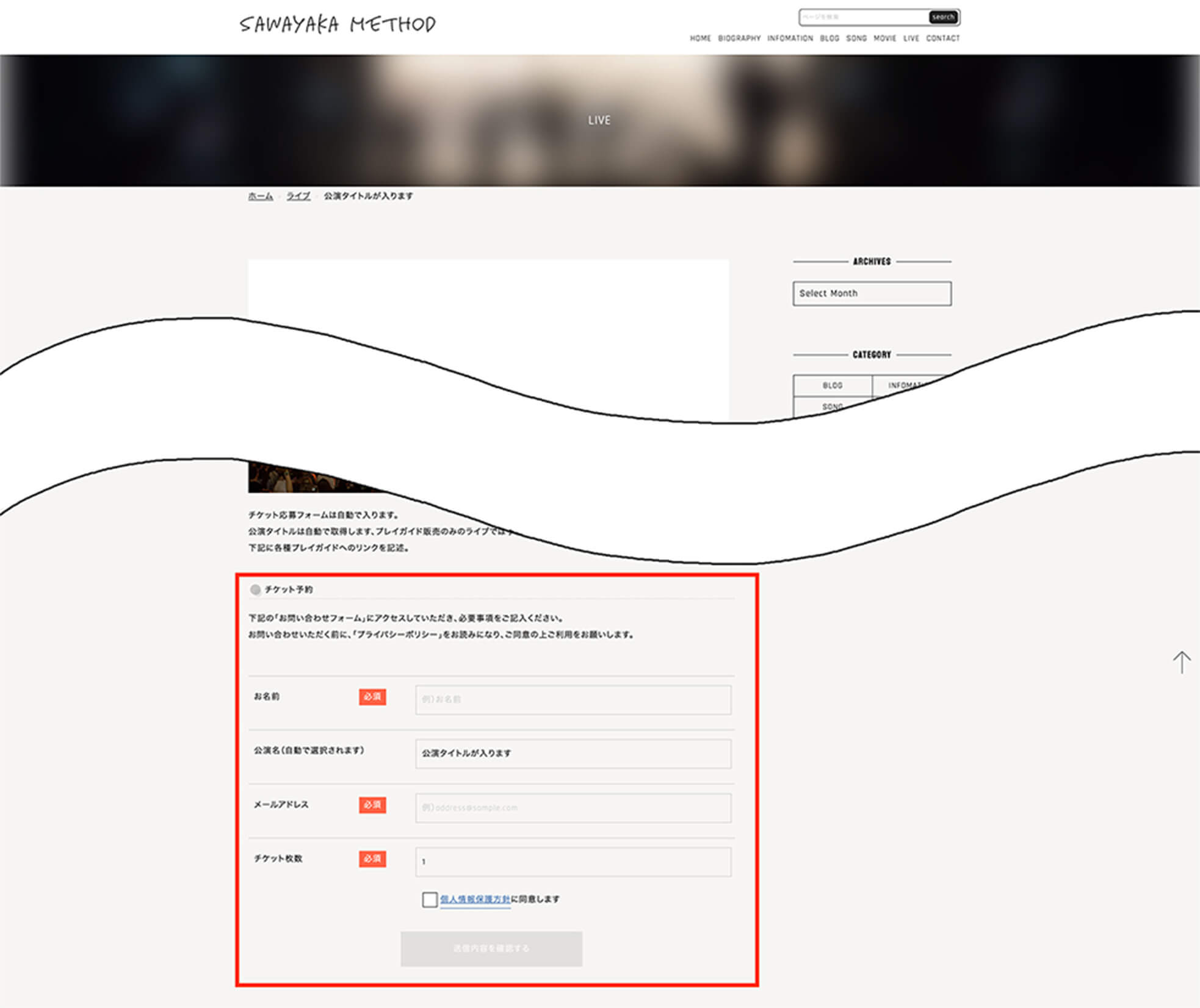Open the MOVIE menu item
This screenshot has height=1008, width=1200.
(x=884, y=38)
